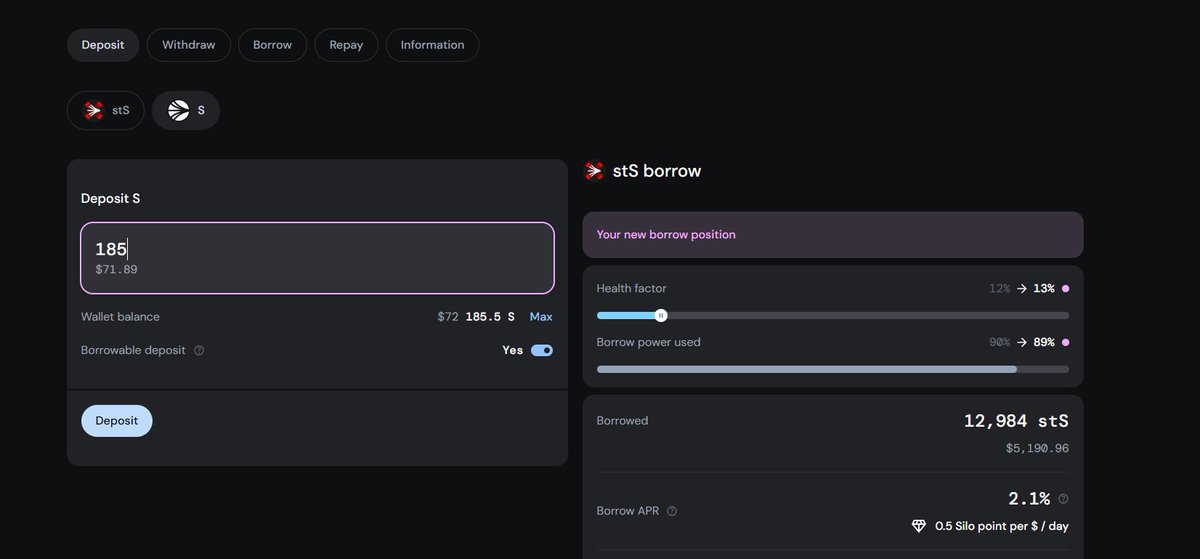This screenshot has height=559, width=1200.
Task: Click the '$5,190.96' borrowed value
Action: point(1037,449)
